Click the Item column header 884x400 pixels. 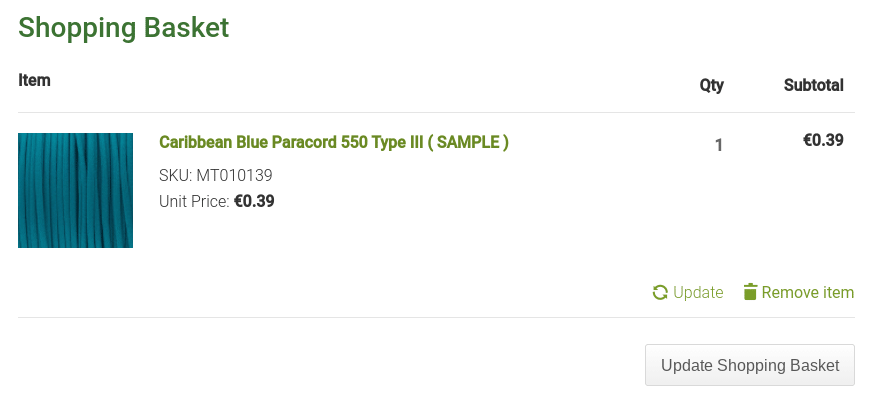(34, 80)
